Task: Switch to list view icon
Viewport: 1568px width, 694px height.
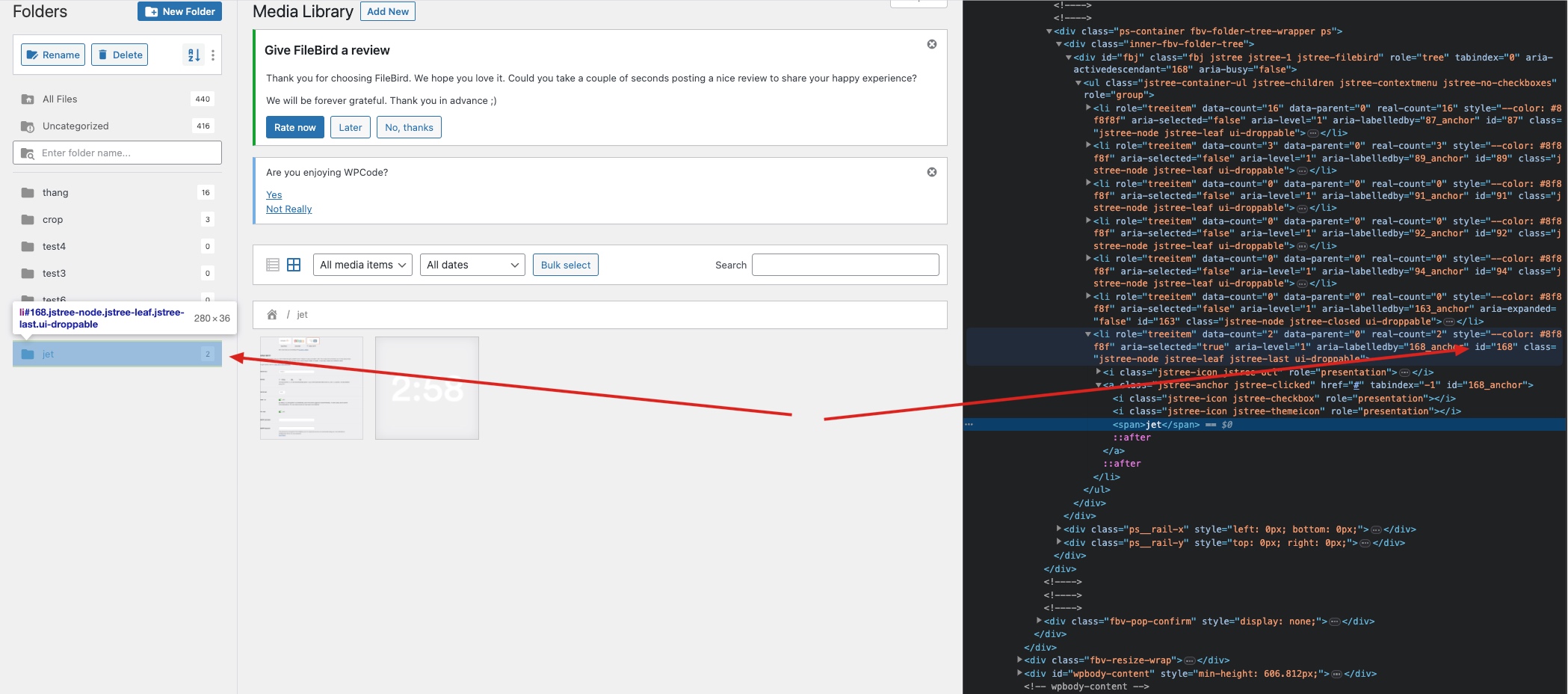Action: (273, 265)
